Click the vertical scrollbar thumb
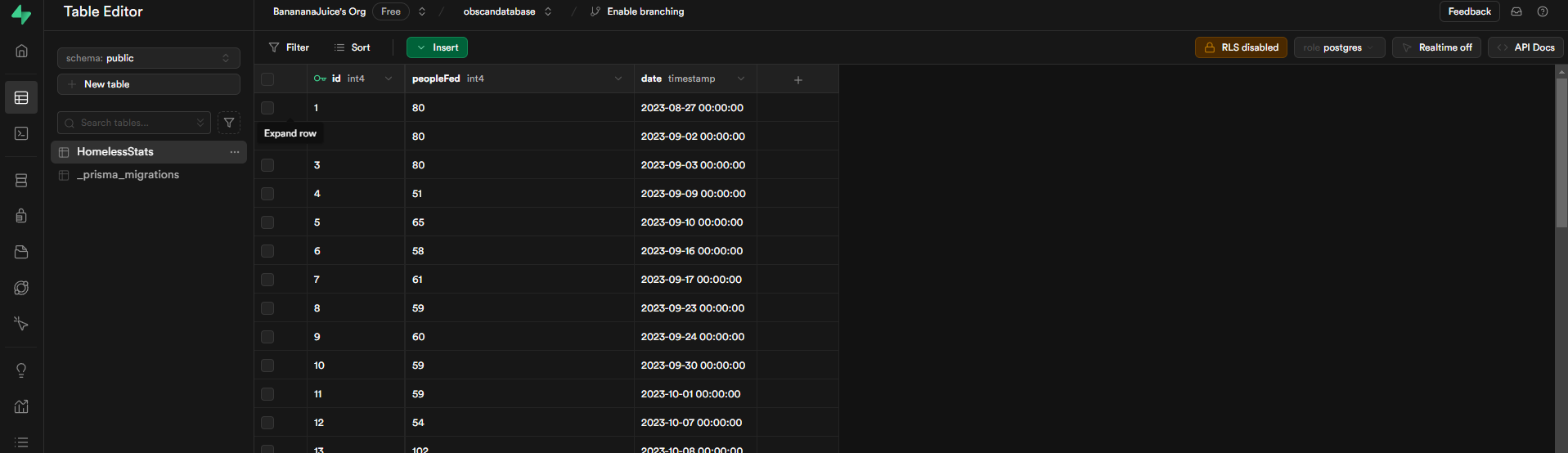 point(1561,151)
